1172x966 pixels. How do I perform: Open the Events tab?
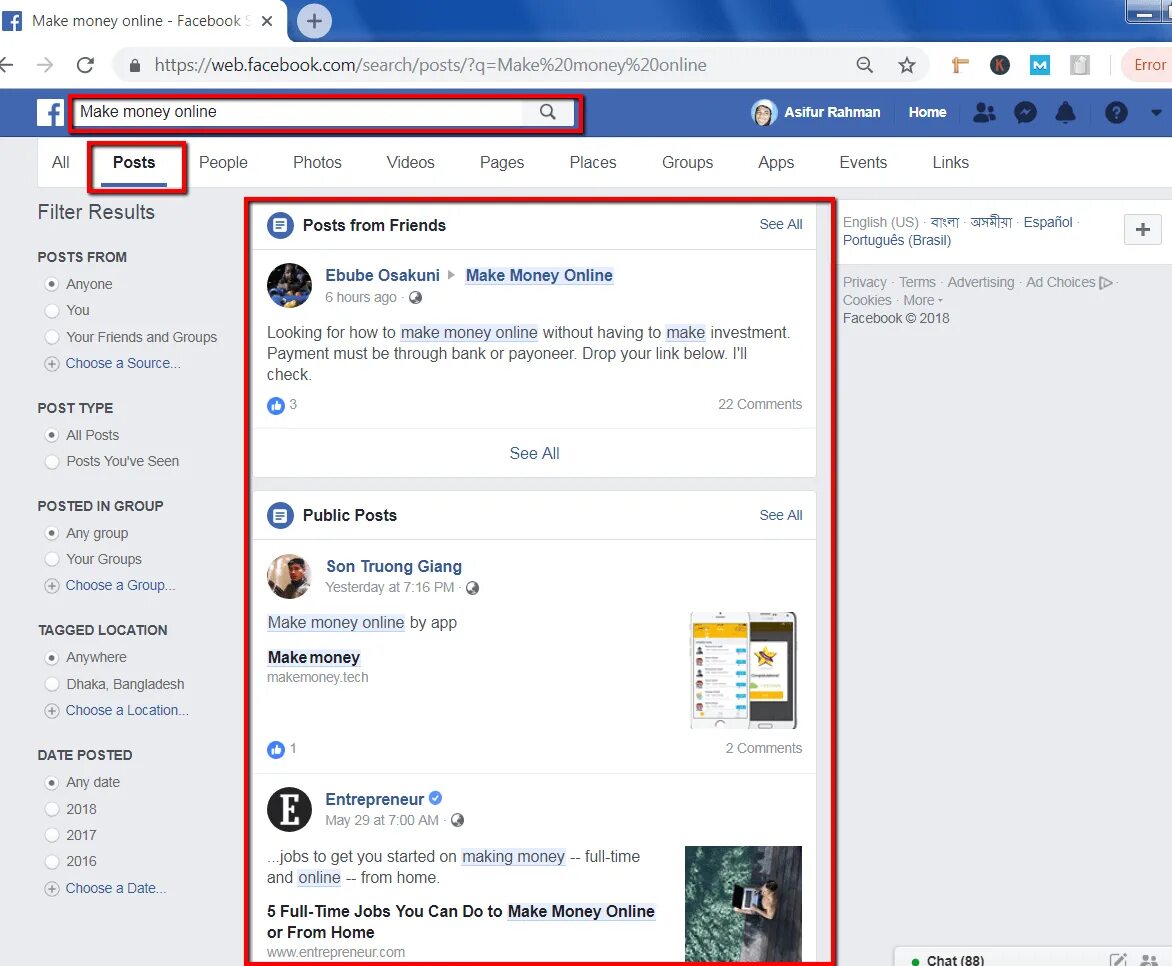click(863, 162)
